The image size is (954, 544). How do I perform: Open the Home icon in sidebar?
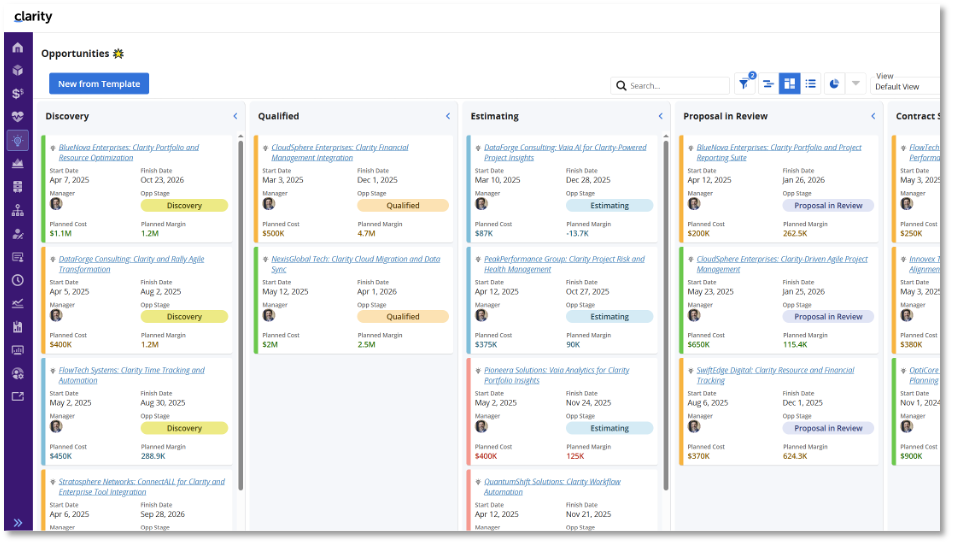click(17, 47)
